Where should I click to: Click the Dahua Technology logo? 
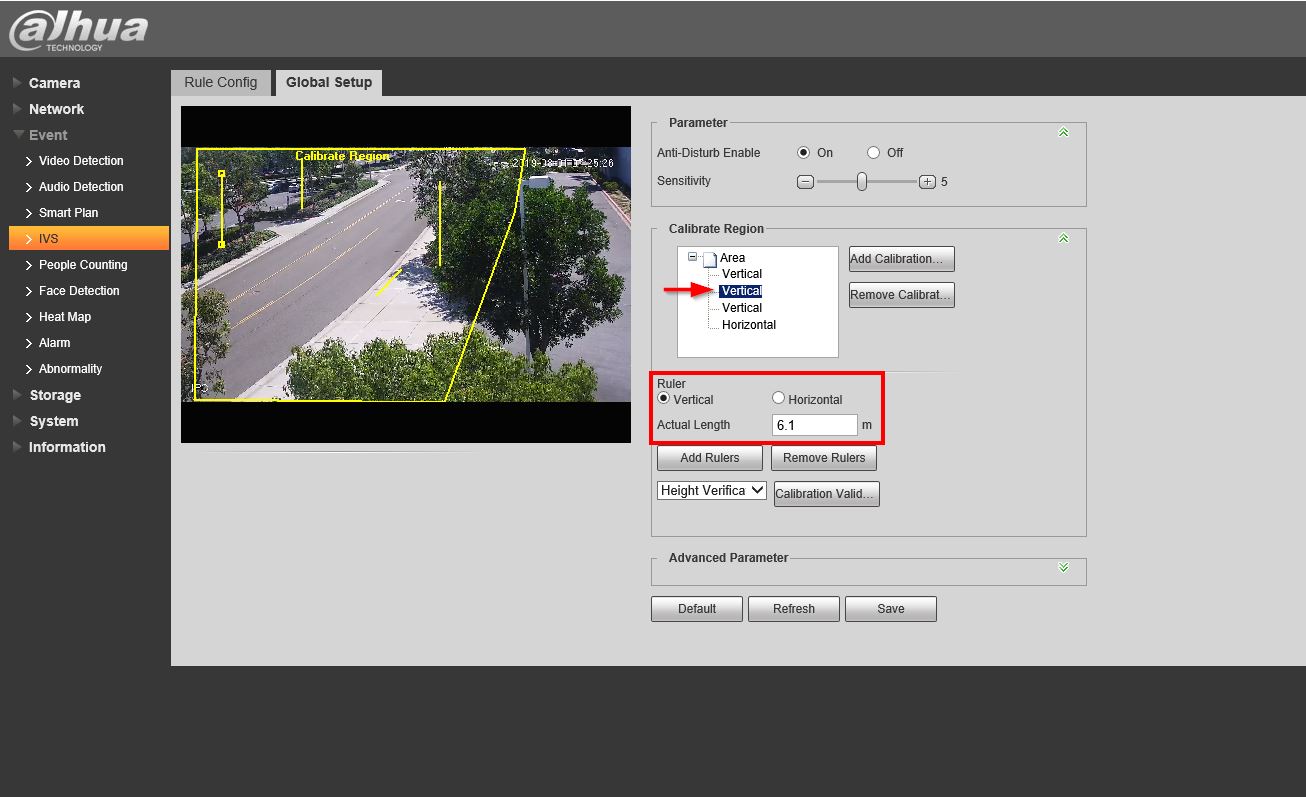[78, 29]
